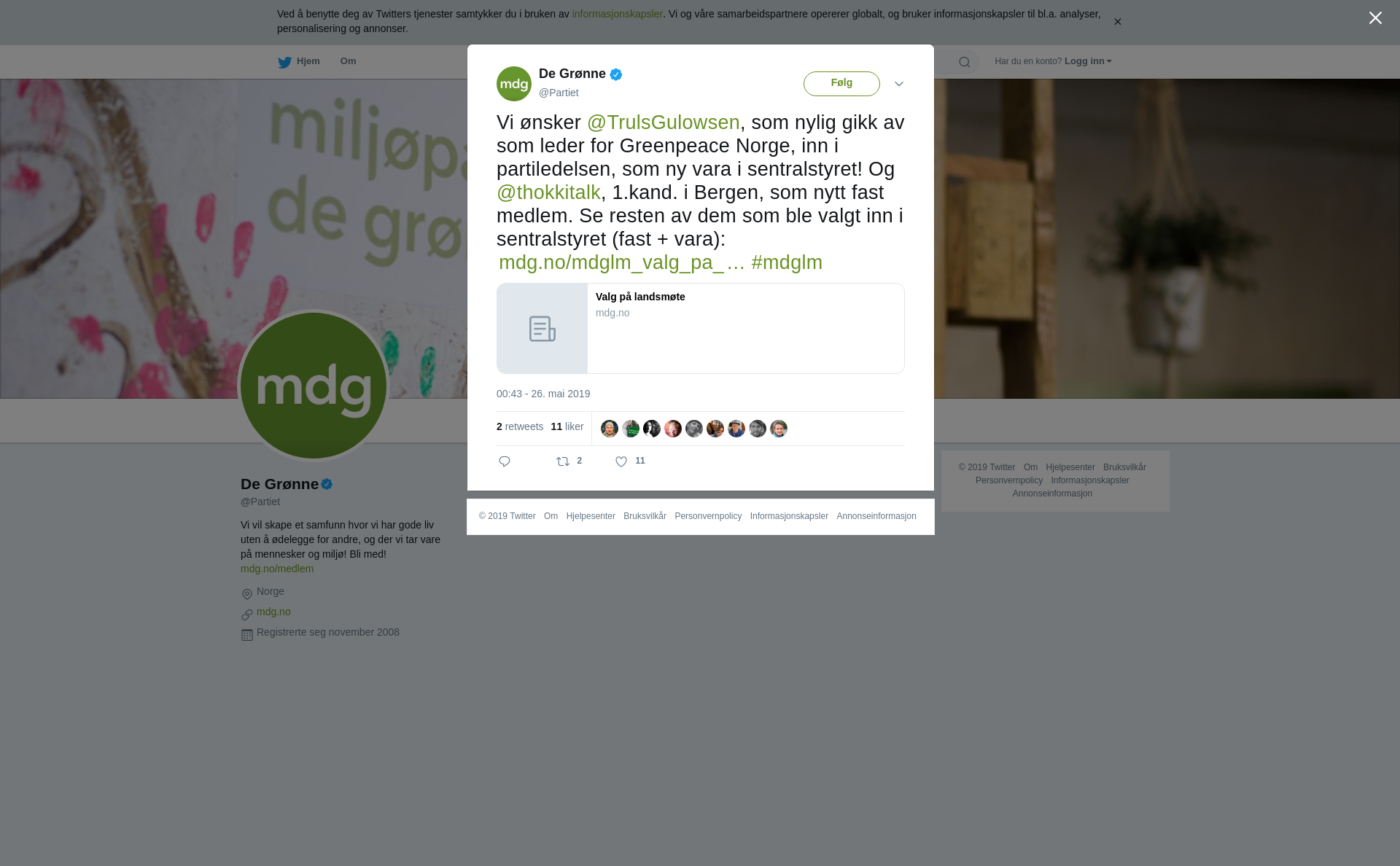This screenshot has height=866, width=1400.
Task: Open the @TrulsGulowsen mention link
Action: (664, 122)
